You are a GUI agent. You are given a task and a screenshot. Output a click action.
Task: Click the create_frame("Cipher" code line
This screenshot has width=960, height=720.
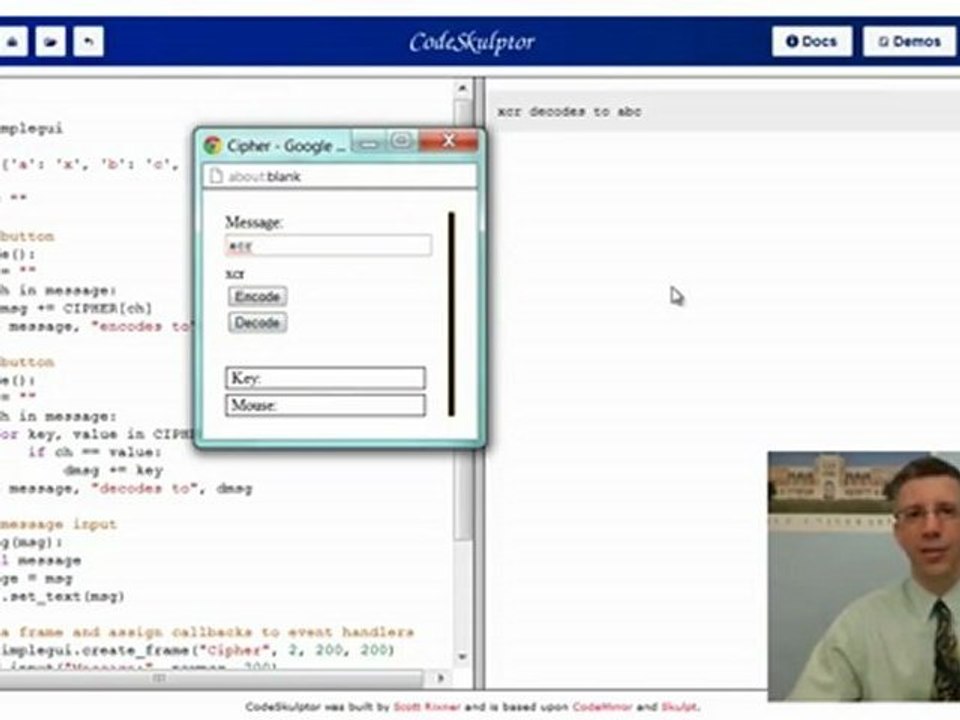(x=197, y=650)
